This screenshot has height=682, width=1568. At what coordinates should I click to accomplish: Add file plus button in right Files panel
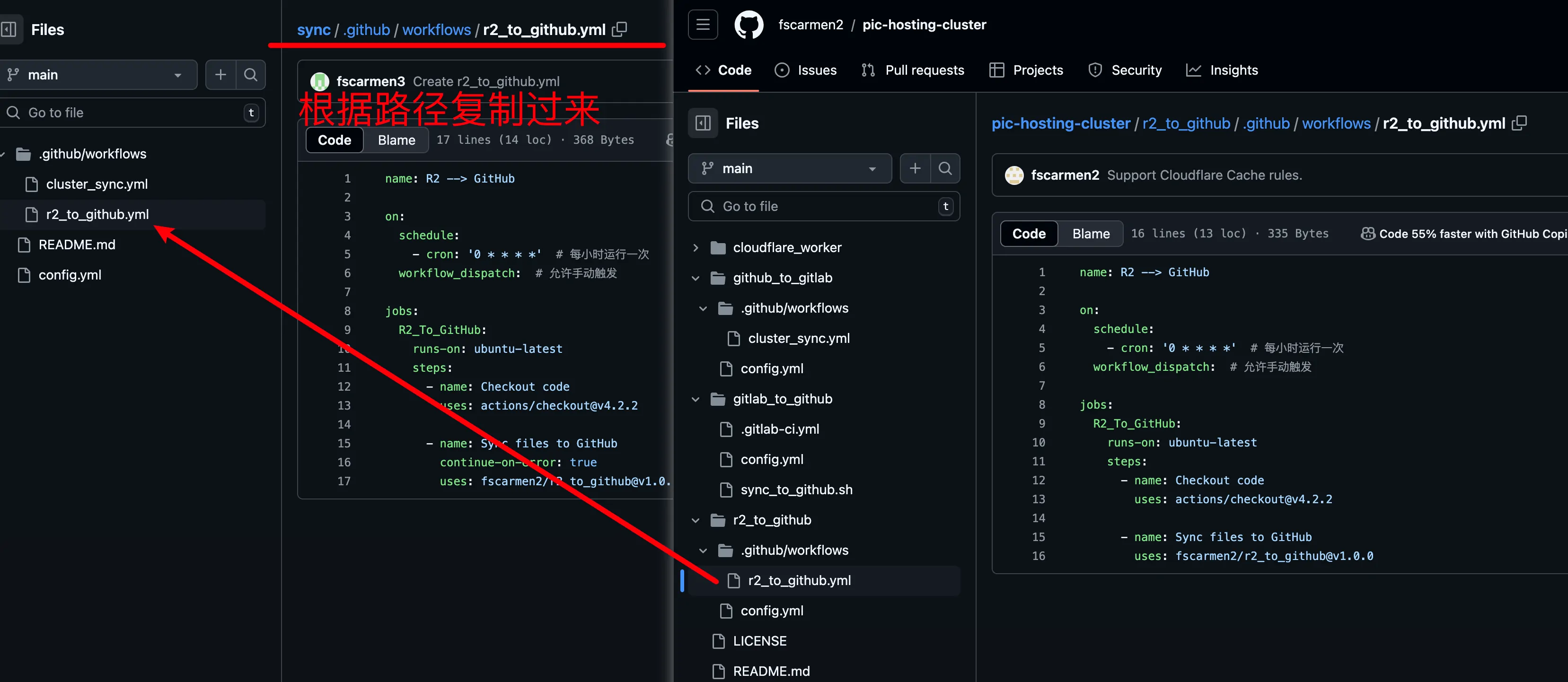pos(915,168)
